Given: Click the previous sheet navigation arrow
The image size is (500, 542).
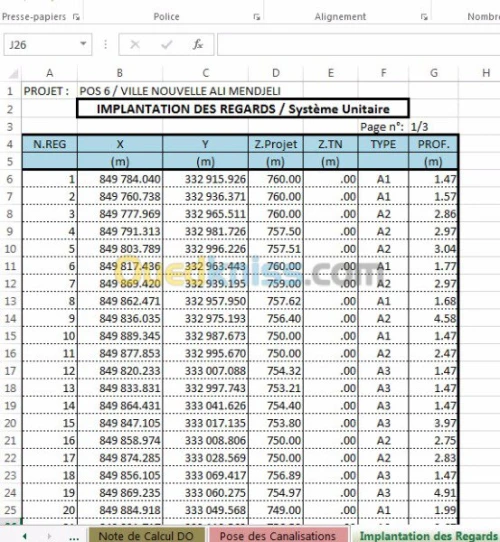Looking at the screenshot, I should [25, 536].
